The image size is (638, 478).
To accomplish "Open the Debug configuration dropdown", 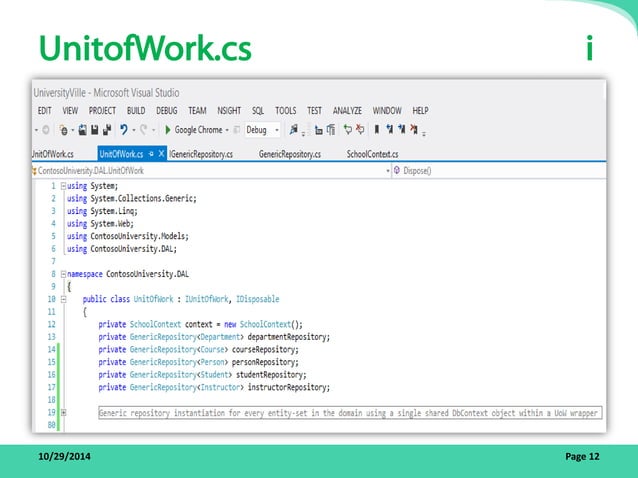I will click(x=274, y=130).
